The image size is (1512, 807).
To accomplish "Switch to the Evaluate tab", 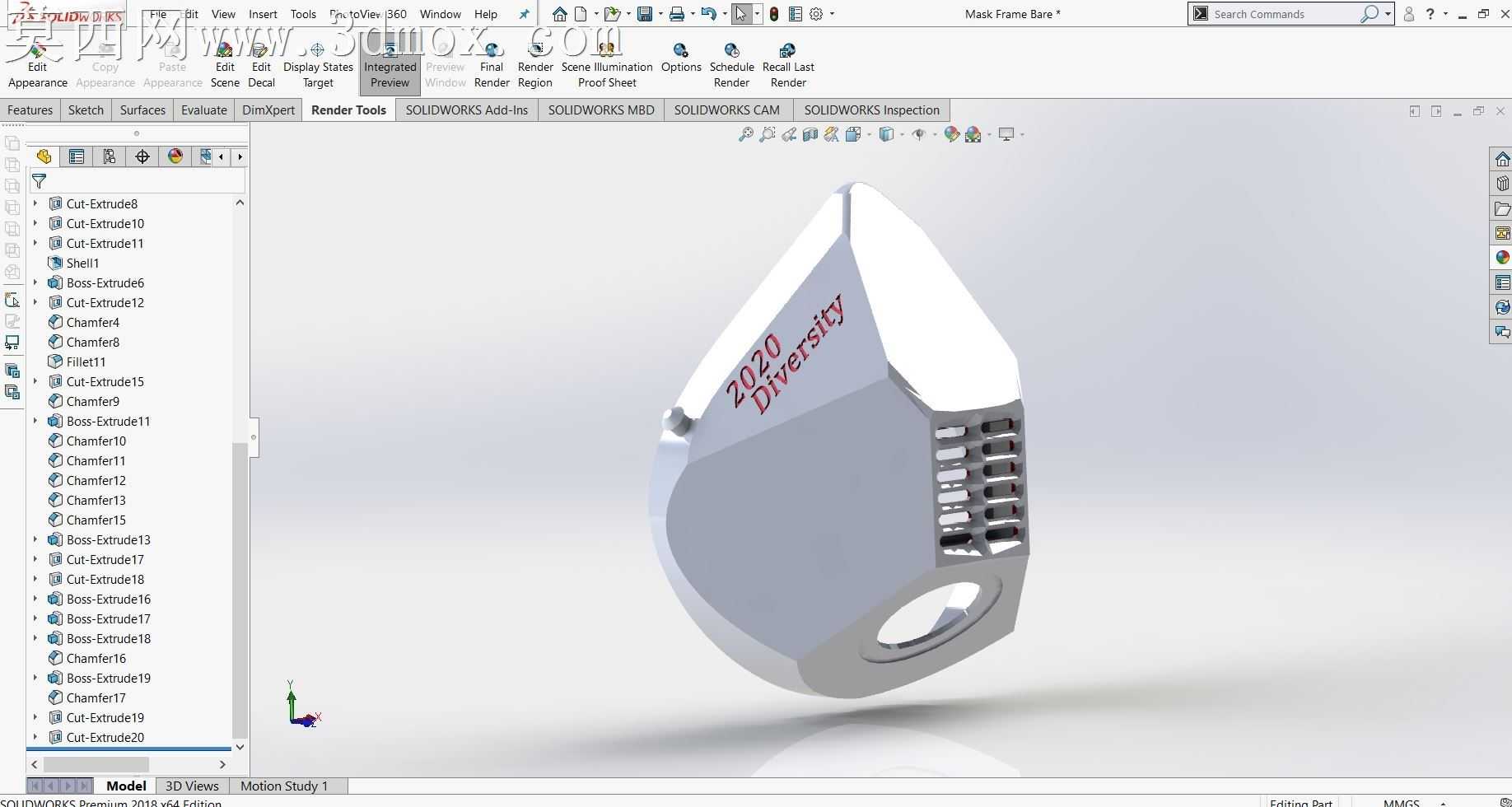I will (x=203, y=110).
